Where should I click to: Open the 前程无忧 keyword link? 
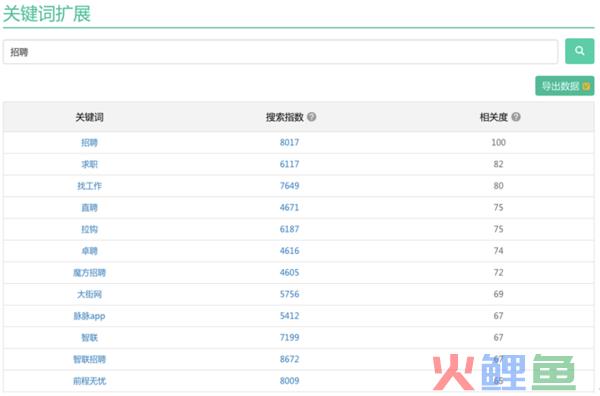coord(90,381)
